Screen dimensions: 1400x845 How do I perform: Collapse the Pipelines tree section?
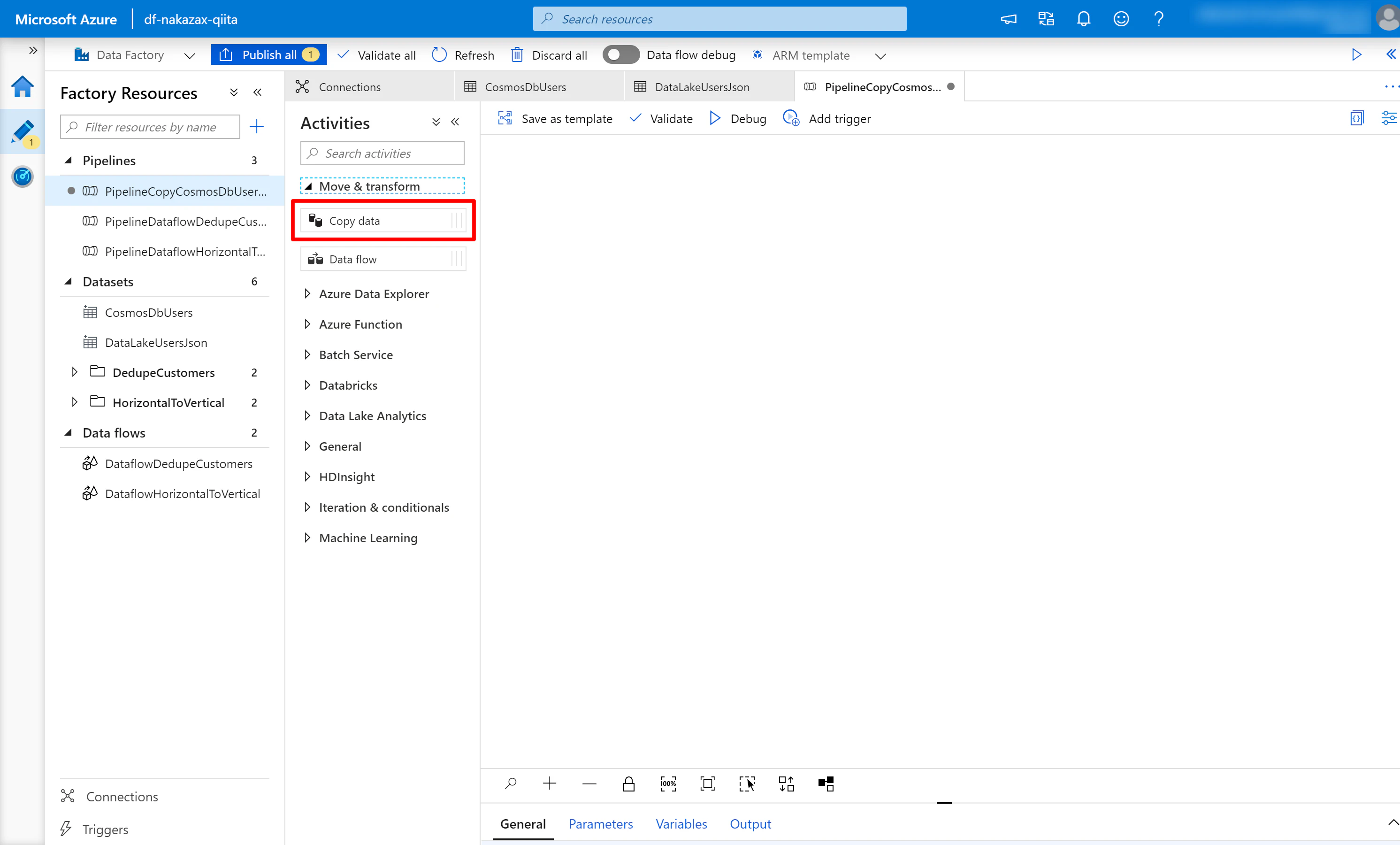click(x=68, y=161)
